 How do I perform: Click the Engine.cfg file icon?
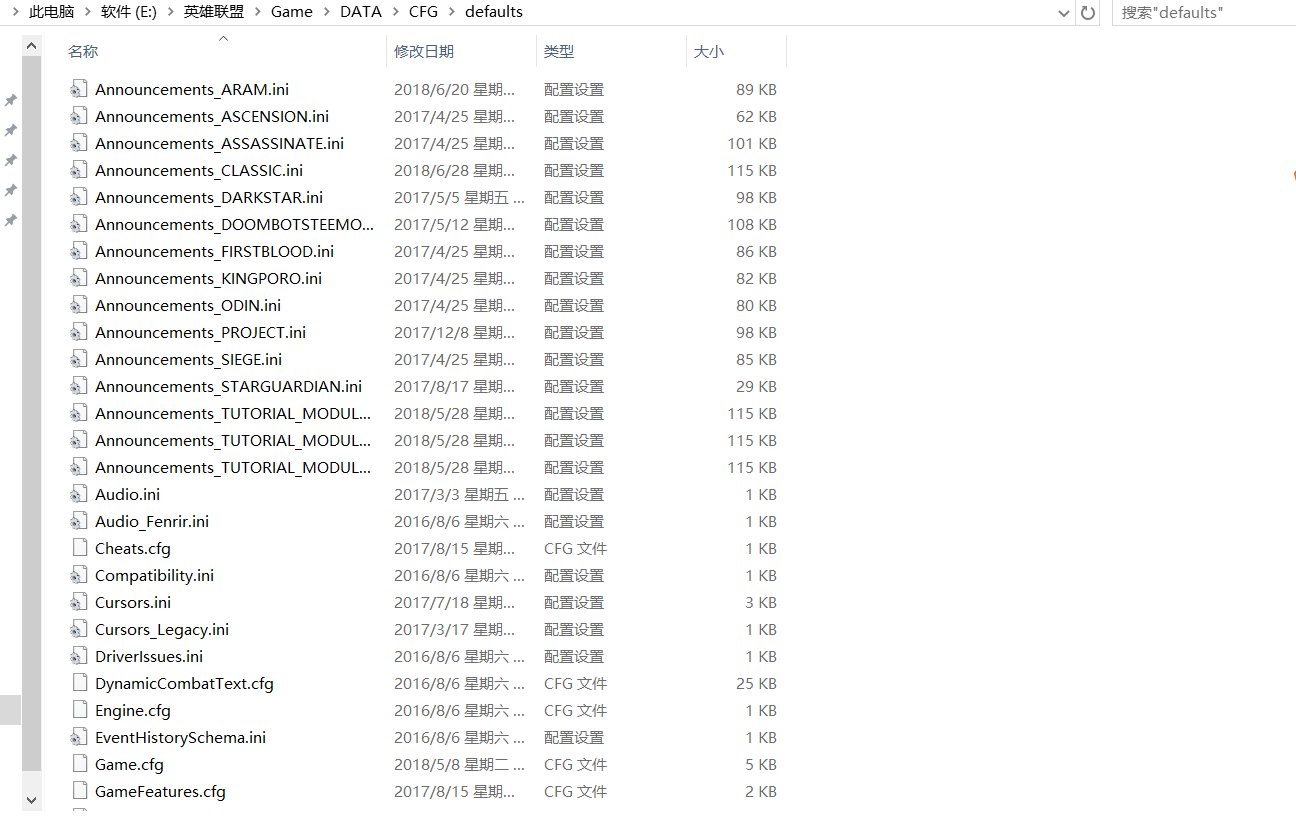(x=79, y=710)
